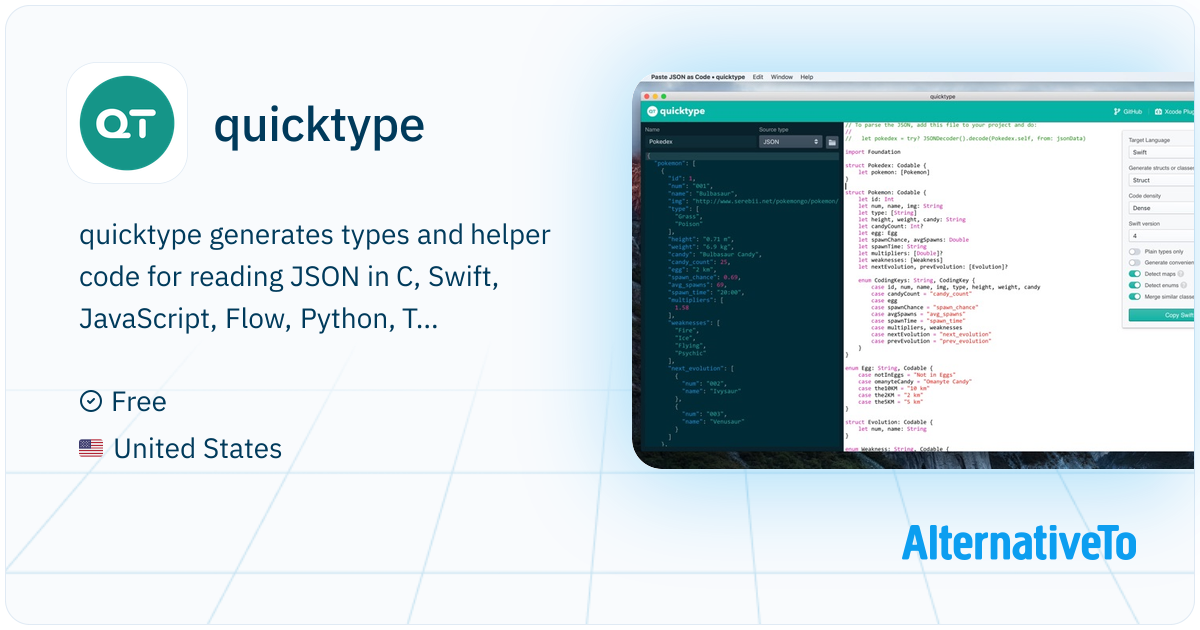Click the "weaknesses": [ JSON line
The width and height of the screenshot is (1200, 630).
pyautogui.click(x=692, y=323)
